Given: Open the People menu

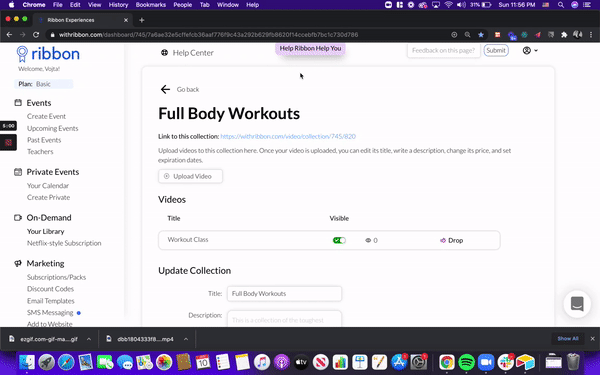Looking at the screenshot, I should [x=183, y=5].
